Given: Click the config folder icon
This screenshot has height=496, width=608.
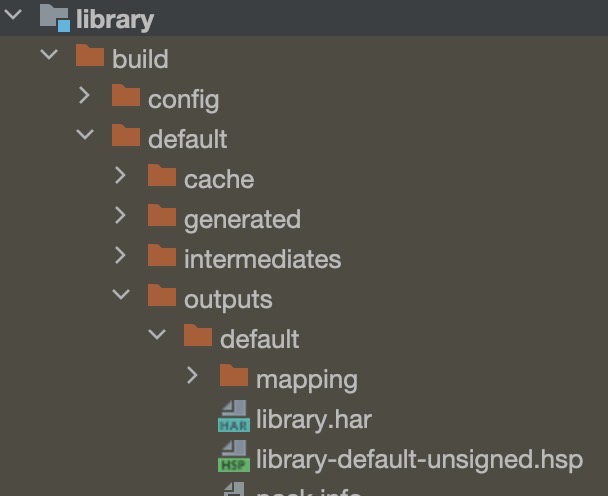Looking at the screenshot, I should 126,95.
